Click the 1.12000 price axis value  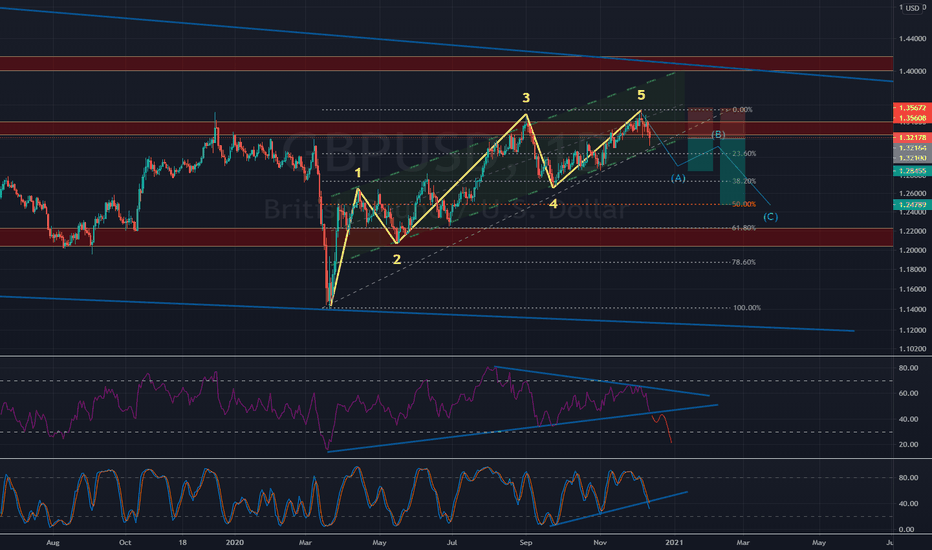(x=912, y=330)
